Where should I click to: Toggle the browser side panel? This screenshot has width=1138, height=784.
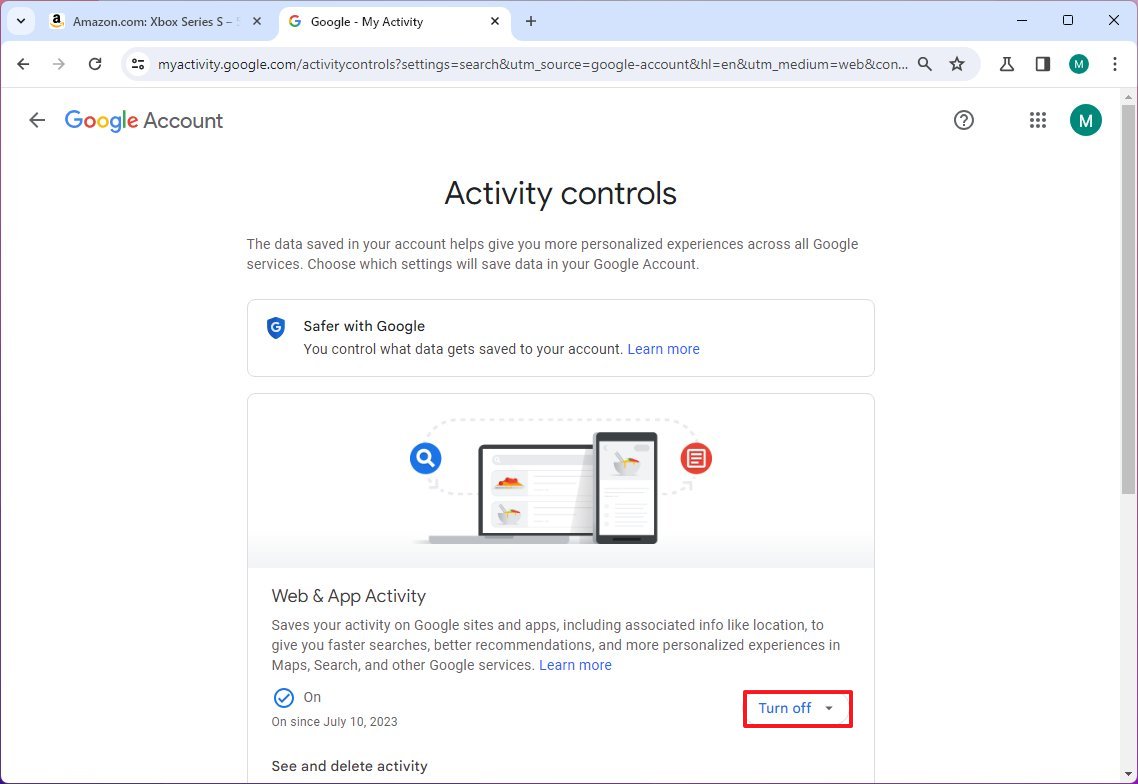(x=1043, y=64)
